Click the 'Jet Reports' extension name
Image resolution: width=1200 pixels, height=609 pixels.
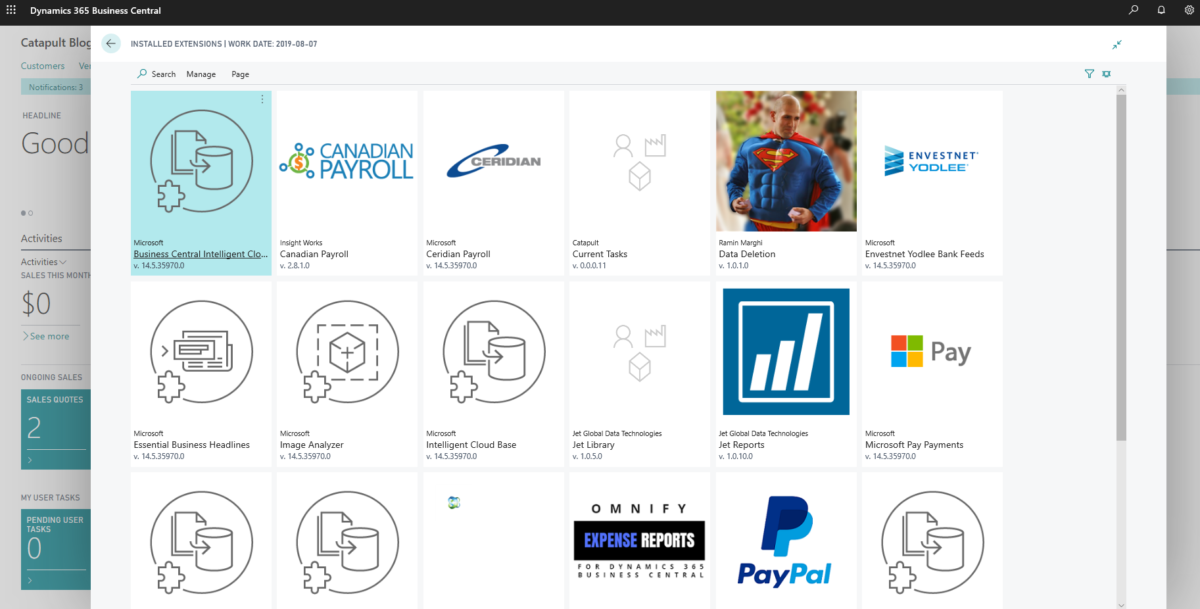tap(741, 445)
